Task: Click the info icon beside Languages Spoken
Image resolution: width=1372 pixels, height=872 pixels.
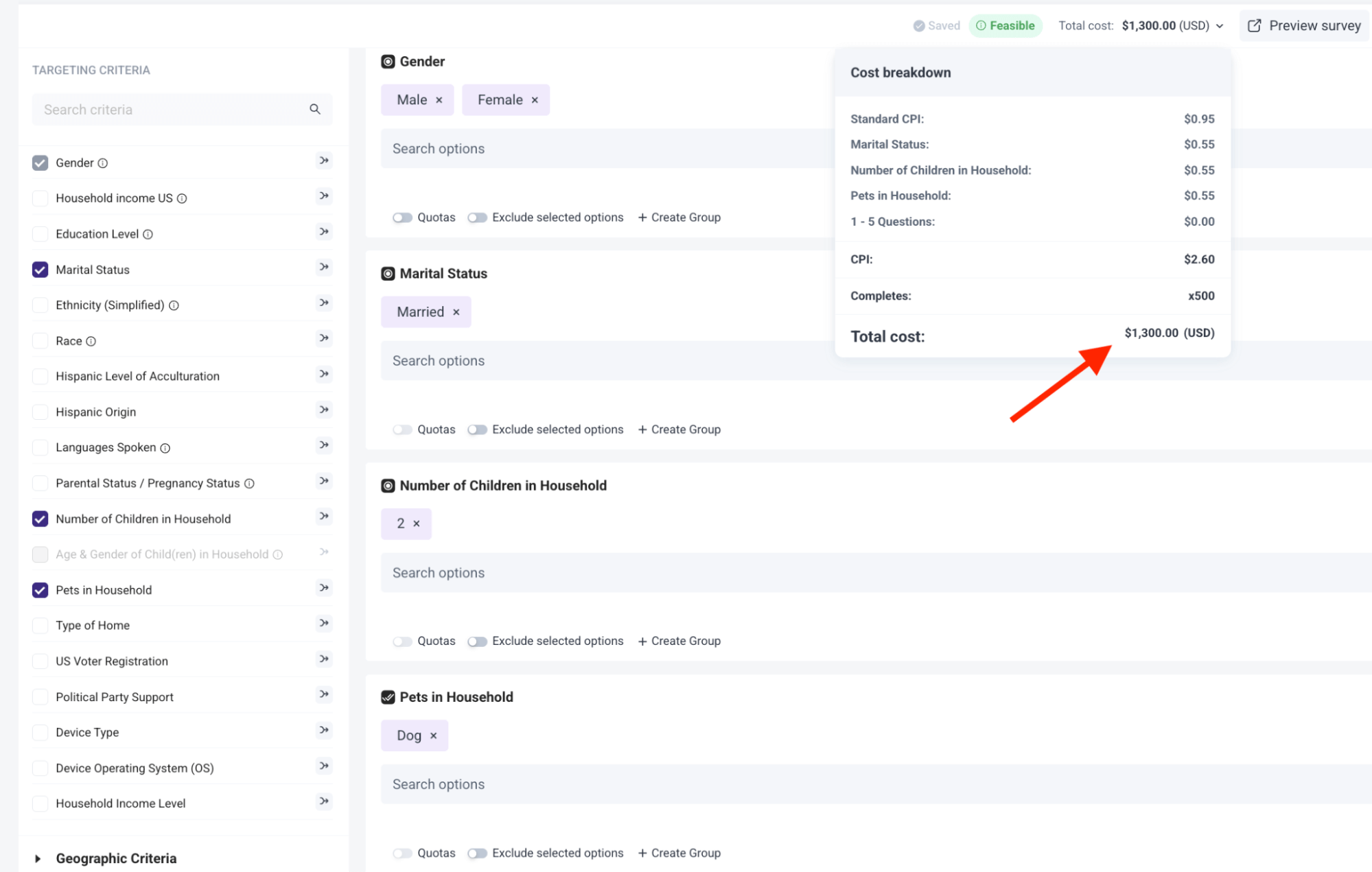Action: point(165,448)
